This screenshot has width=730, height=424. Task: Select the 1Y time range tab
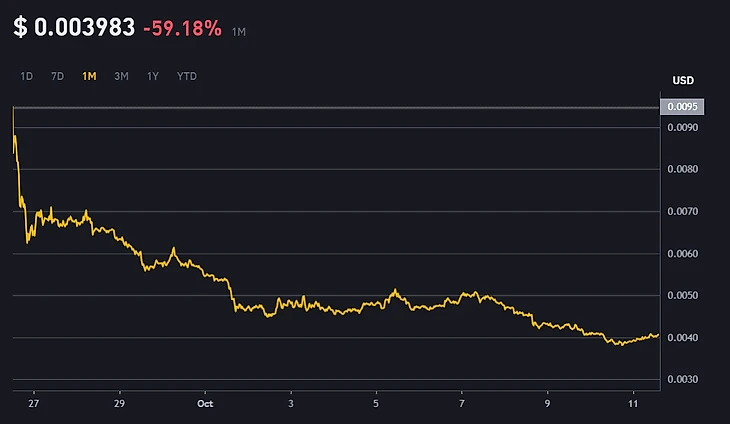pyautogui.click(x=152, y=76)
